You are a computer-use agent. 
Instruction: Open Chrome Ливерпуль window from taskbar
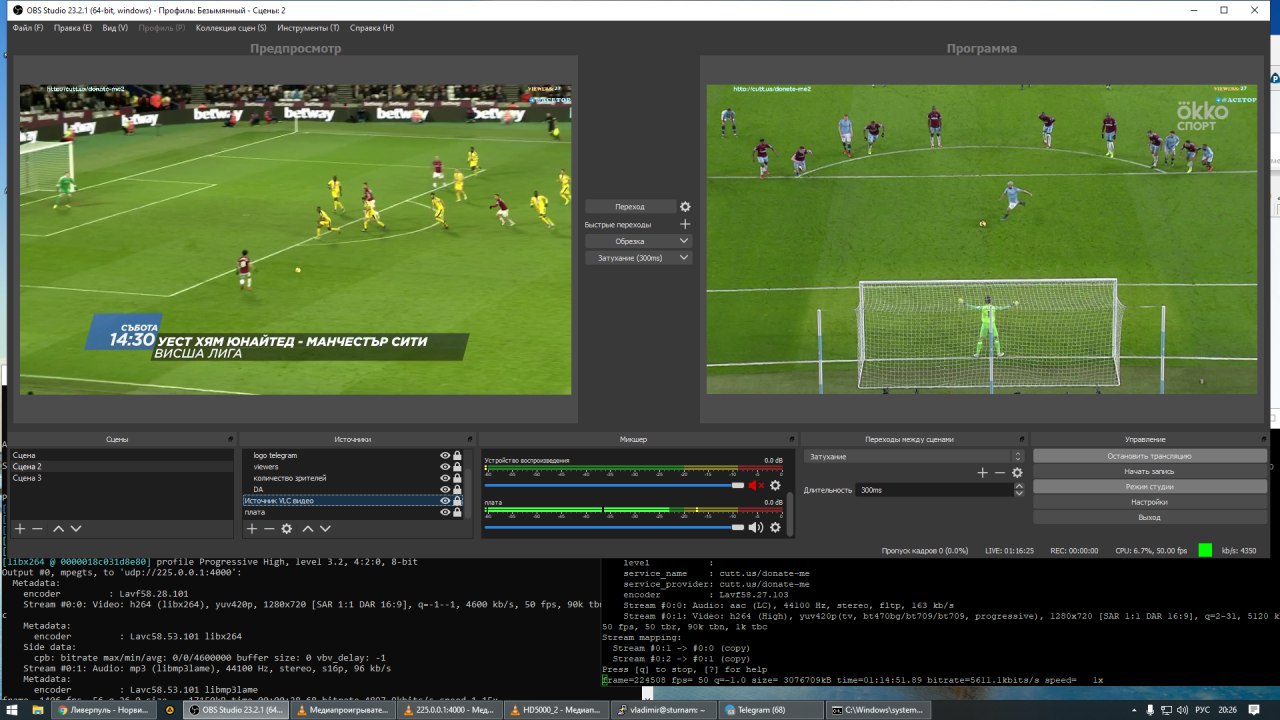[102, 710]
